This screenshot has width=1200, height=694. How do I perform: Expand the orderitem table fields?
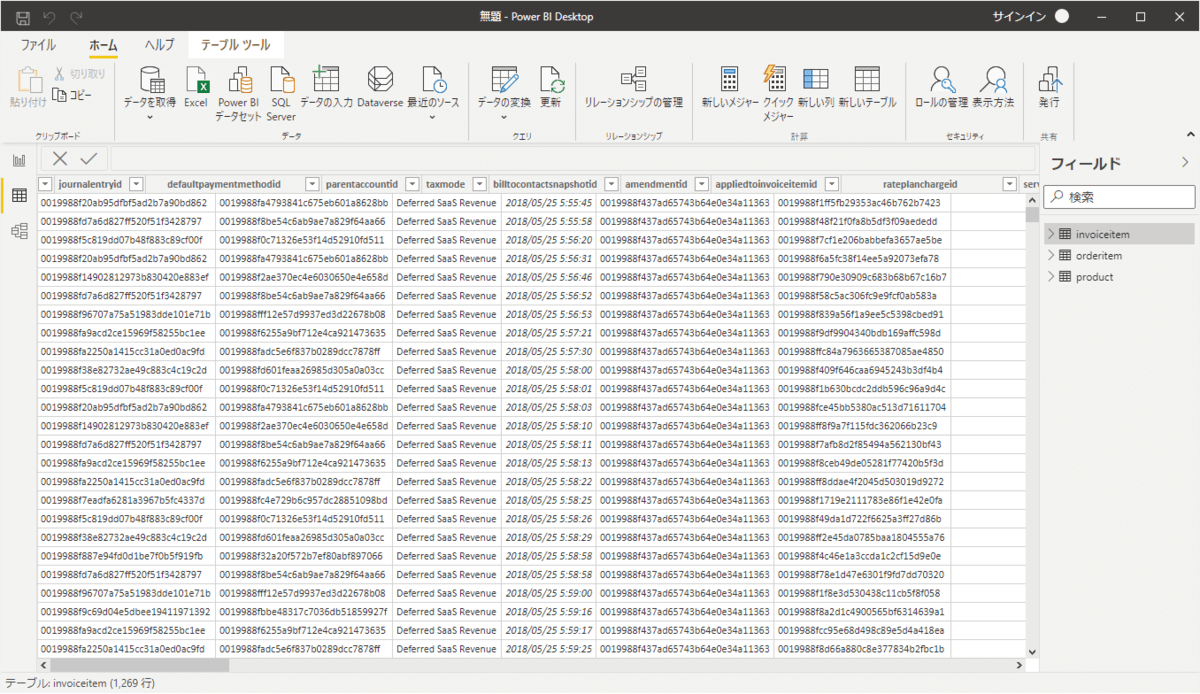[x=1051, y=255]
